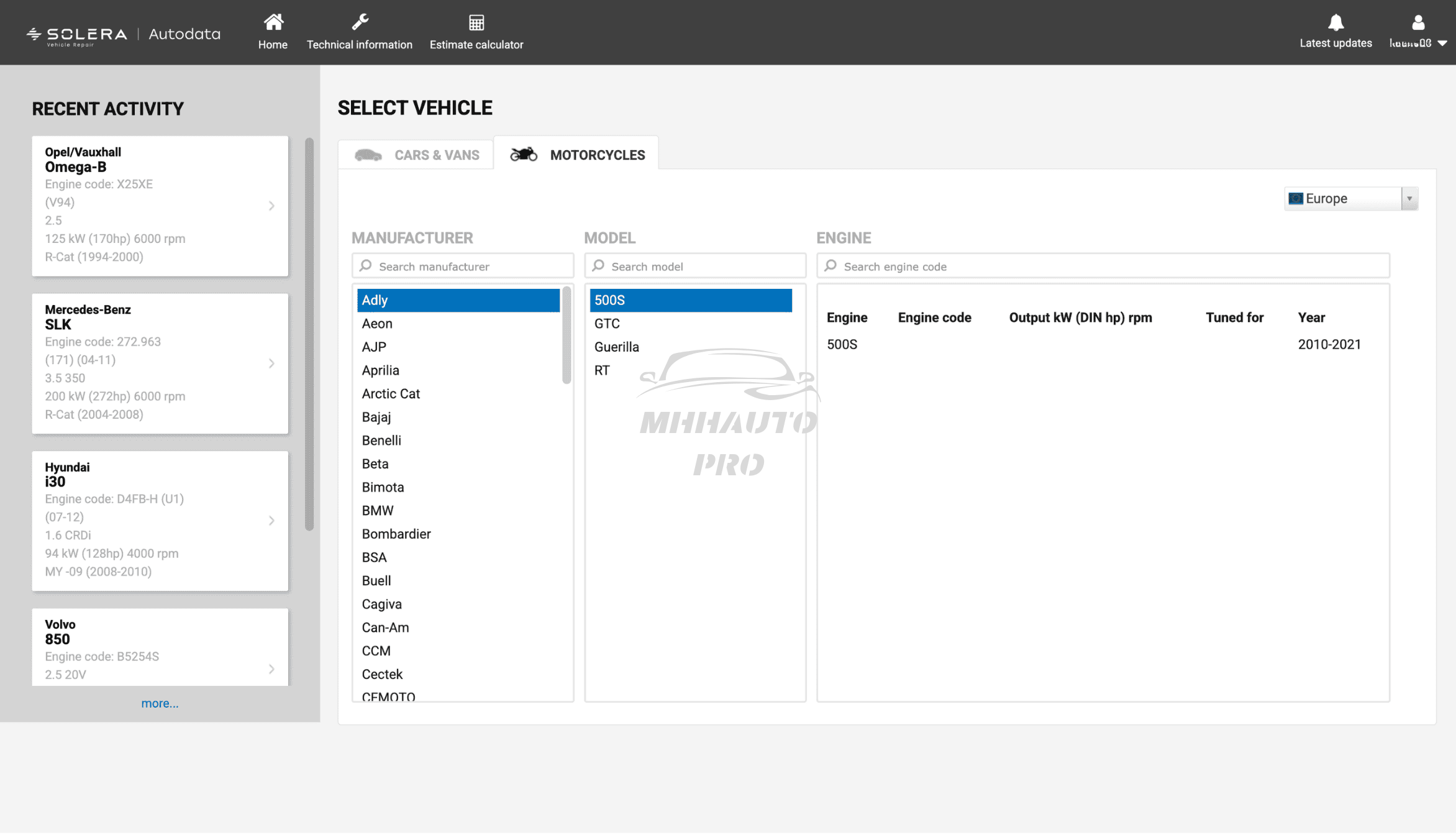The image size is (1456, 835).
Task: Open the more... recent activity link
Action: coord(160,703)
